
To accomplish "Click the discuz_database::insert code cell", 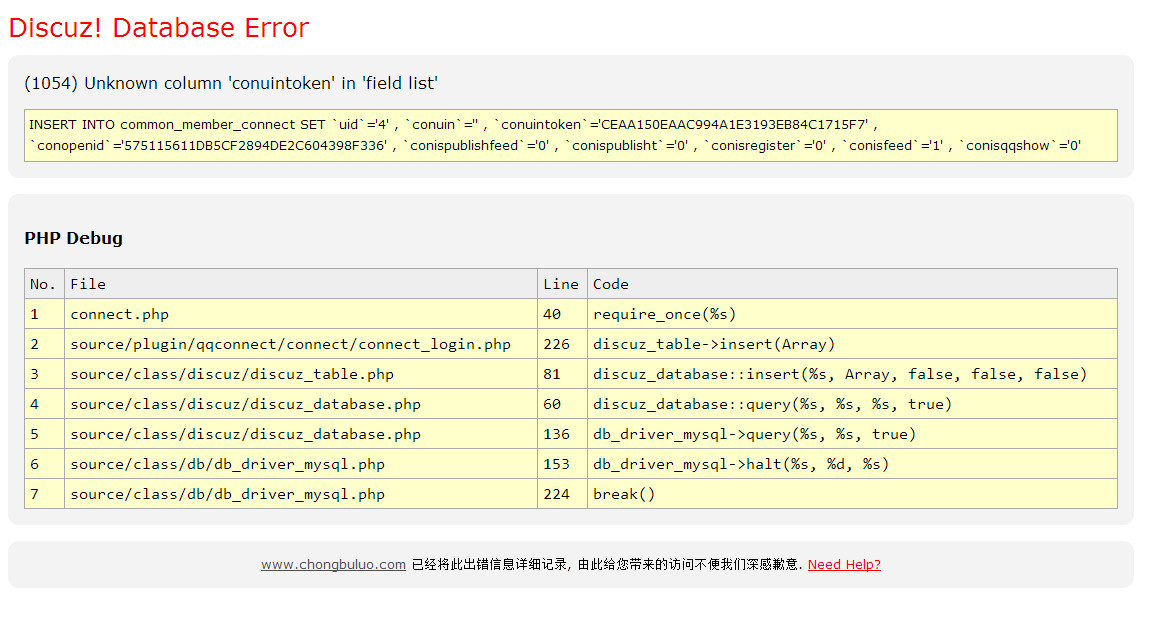I will pyautogui.click(x=852, y=374).
